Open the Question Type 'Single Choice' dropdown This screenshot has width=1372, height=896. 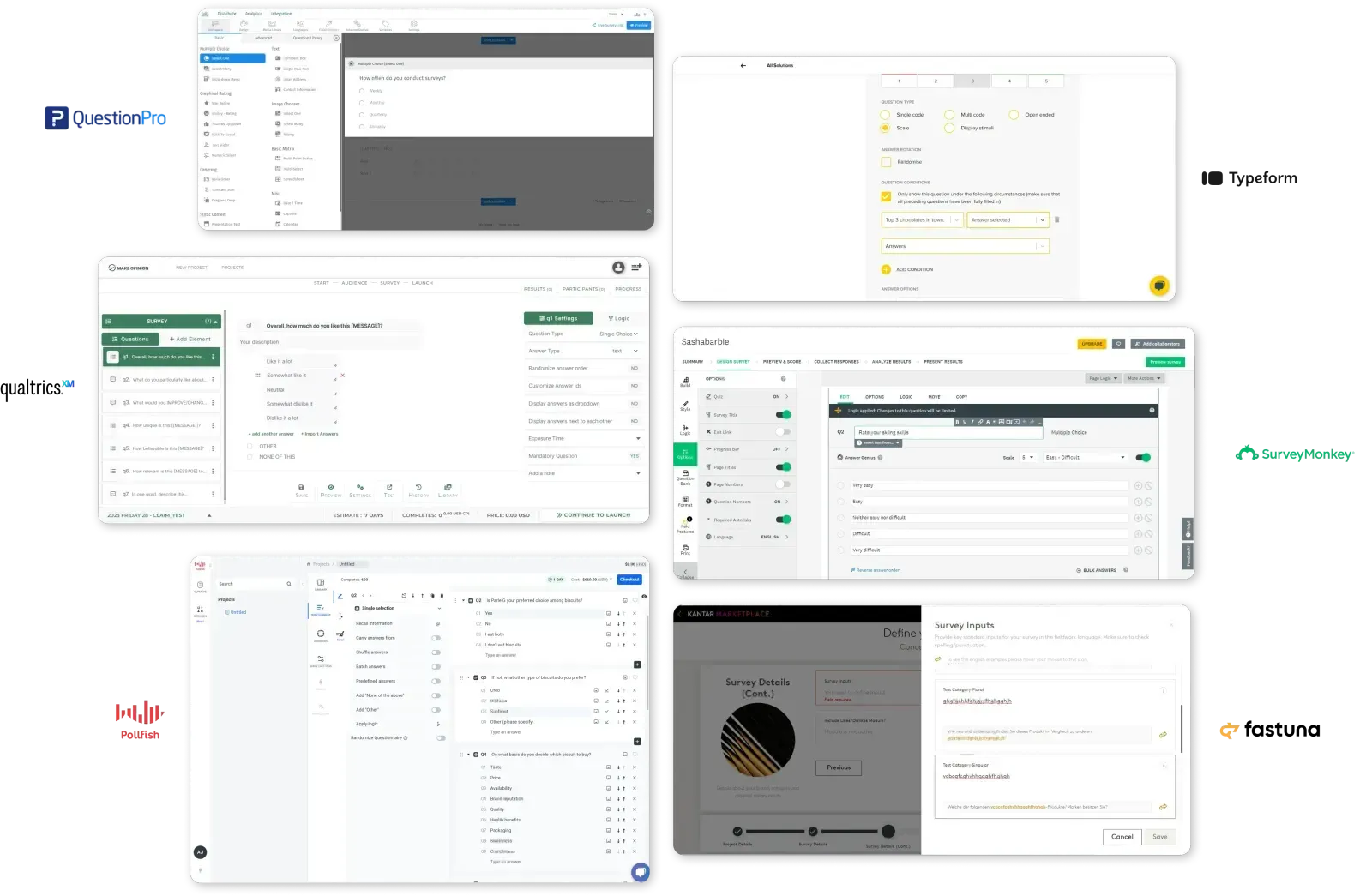618,334
